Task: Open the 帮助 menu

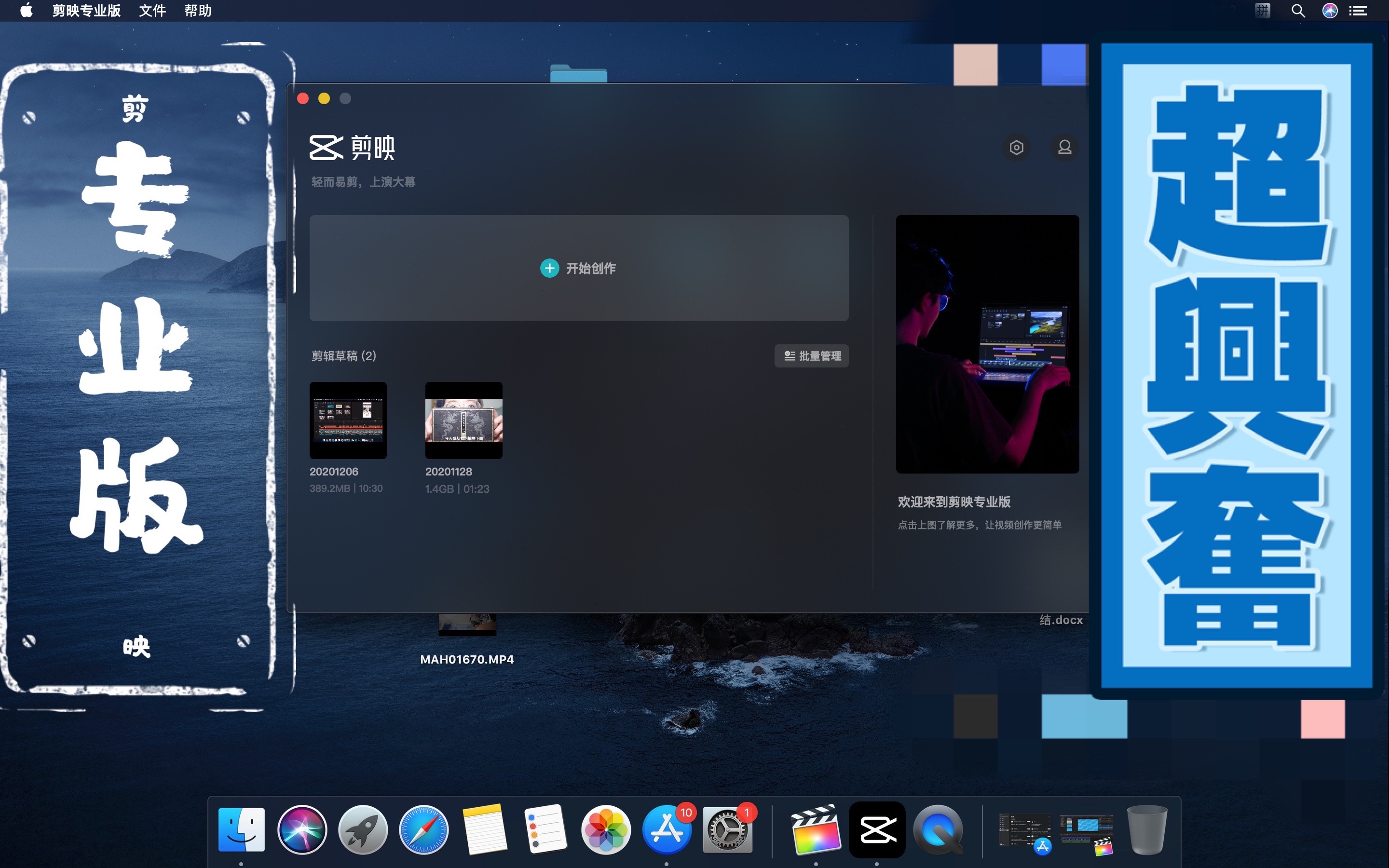Action: click(x=198, y=11)
